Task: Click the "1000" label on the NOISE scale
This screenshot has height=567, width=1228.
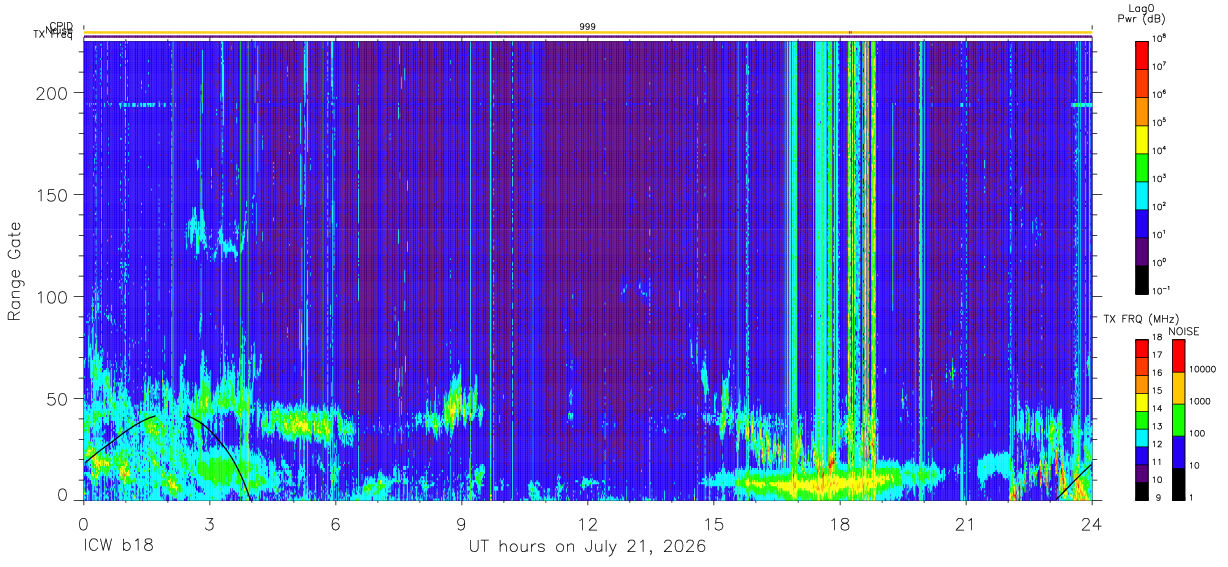Action: coord(1202,402)
